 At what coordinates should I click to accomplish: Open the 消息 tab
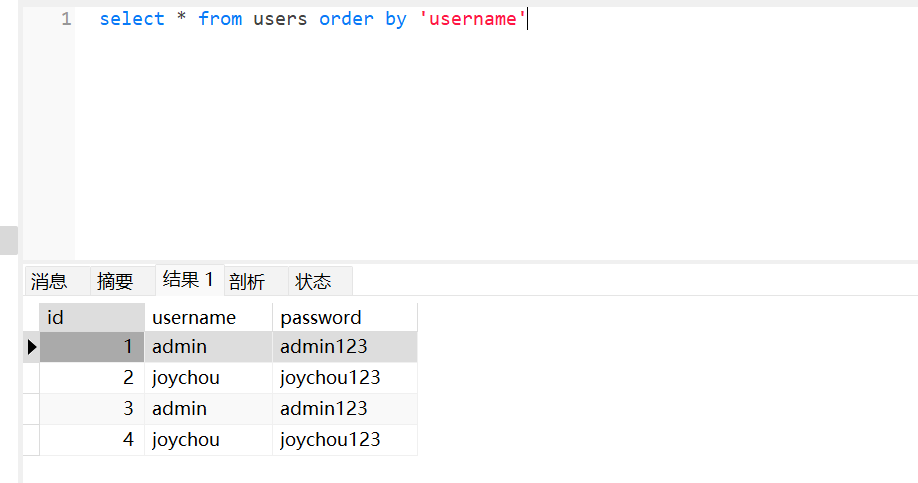49,281
